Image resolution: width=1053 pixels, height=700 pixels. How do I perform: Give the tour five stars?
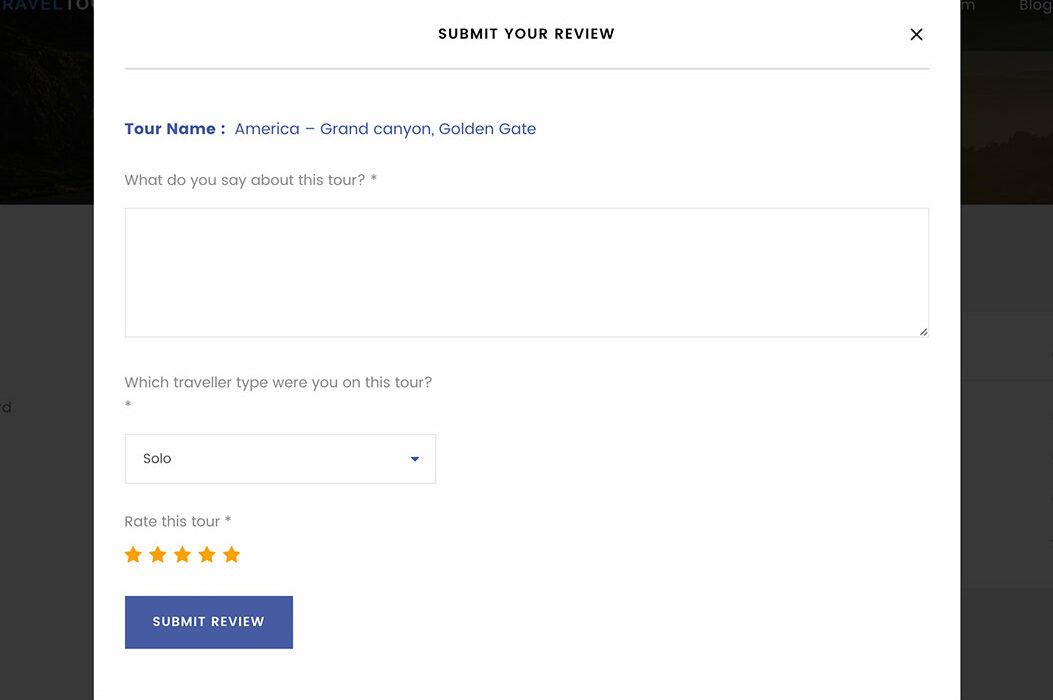[231, 554]
